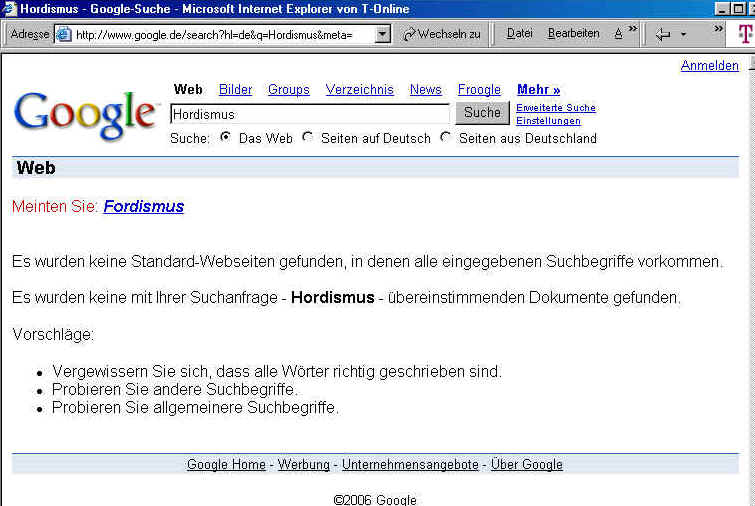755x506 pixels.
Task: Switch to Groups search
Action: click(x=288, y=90)
